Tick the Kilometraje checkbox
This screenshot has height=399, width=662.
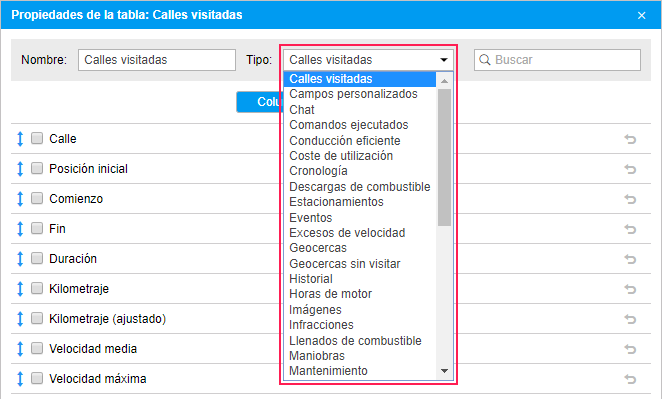tap(37, 288)
